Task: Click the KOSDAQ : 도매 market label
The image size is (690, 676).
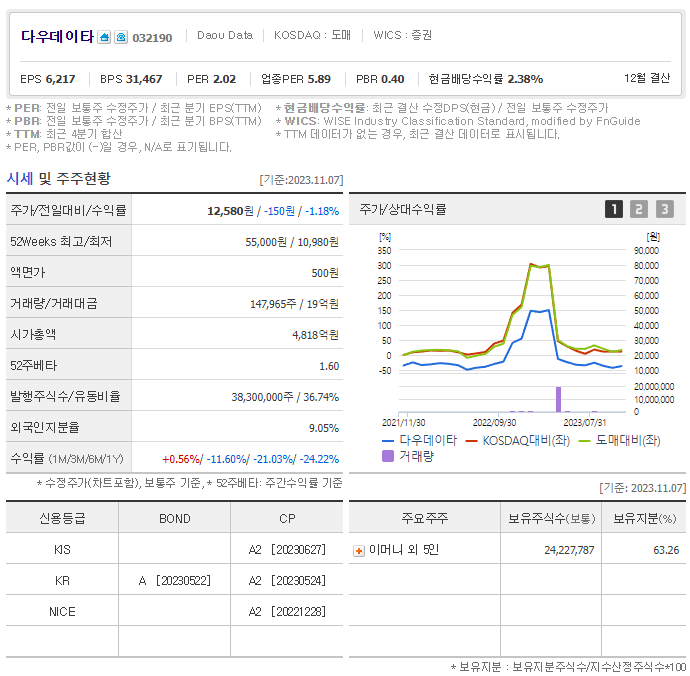Action: coord(312,35)
